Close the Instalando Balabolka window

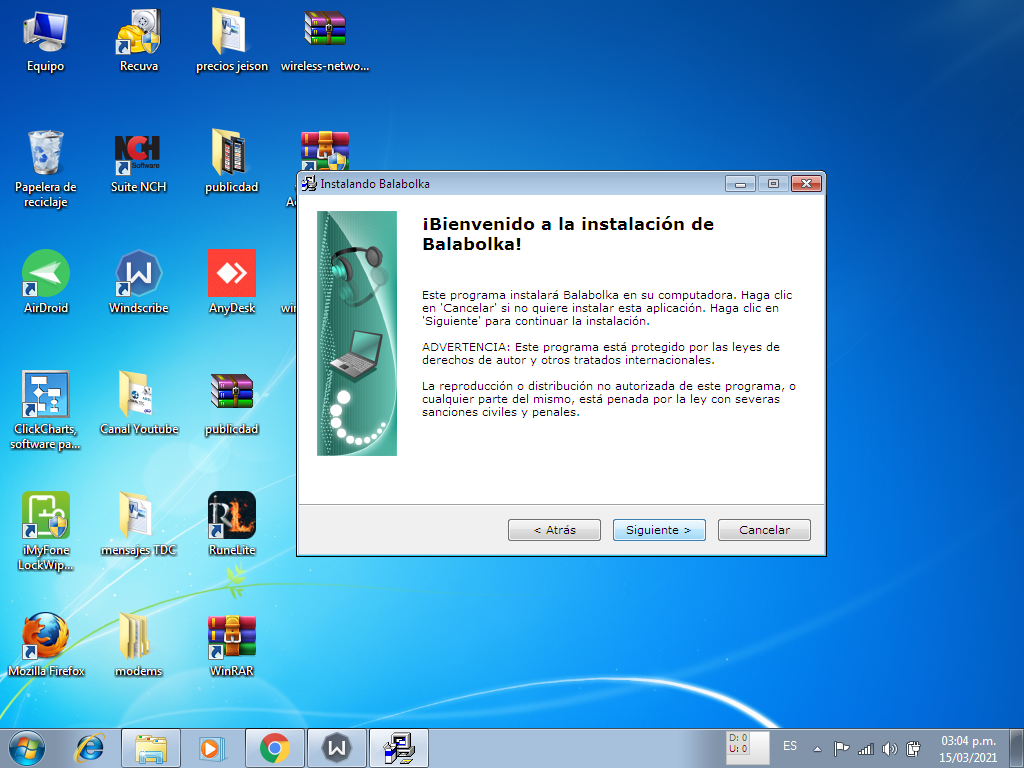click(807, 184)
